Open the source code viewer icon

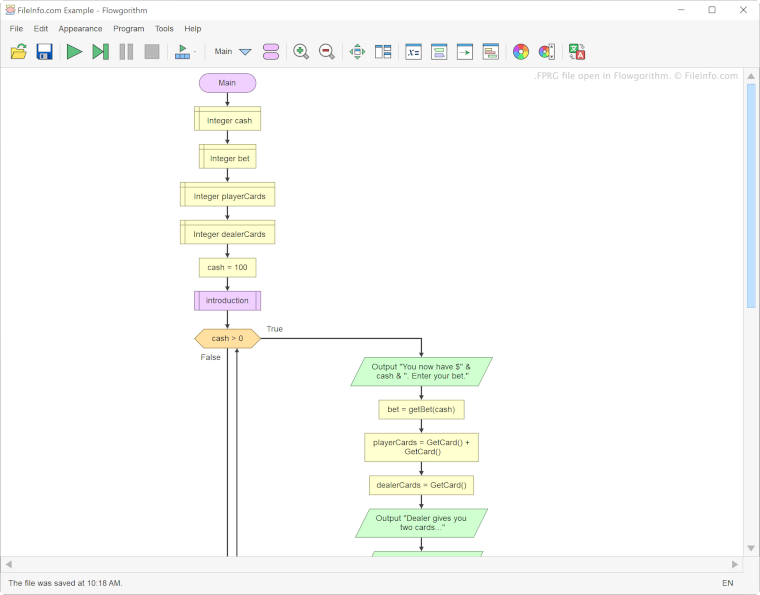tap(465, 51)
